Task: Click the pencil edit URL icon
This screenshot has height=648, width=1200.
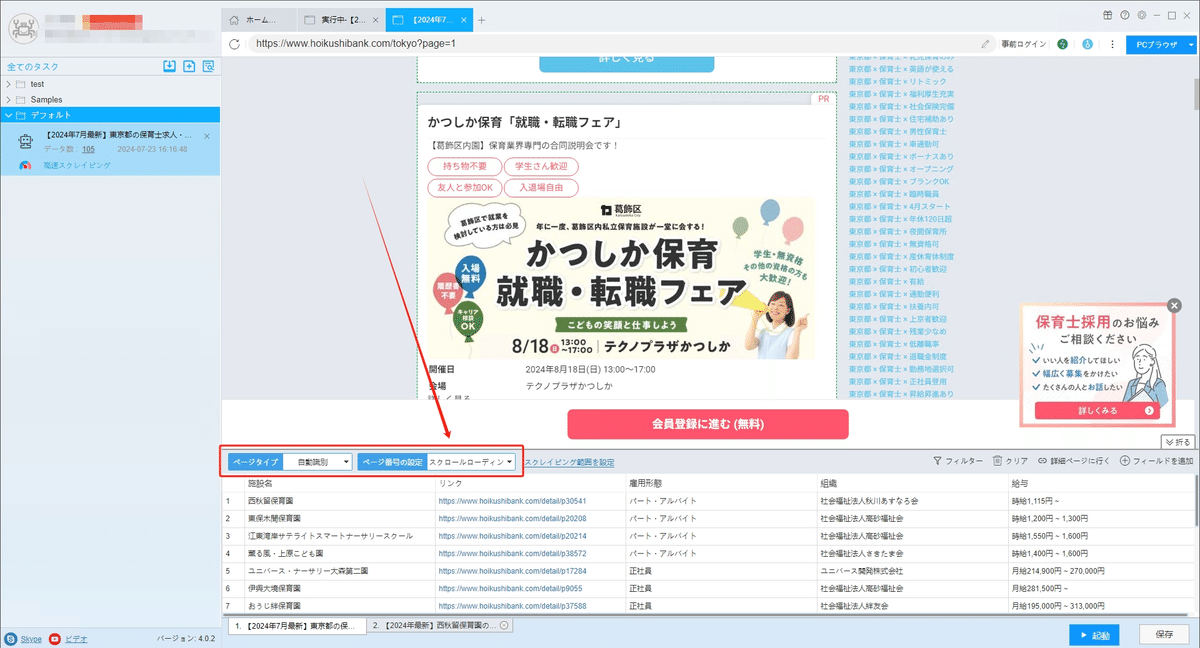Action: click(985, 44)
